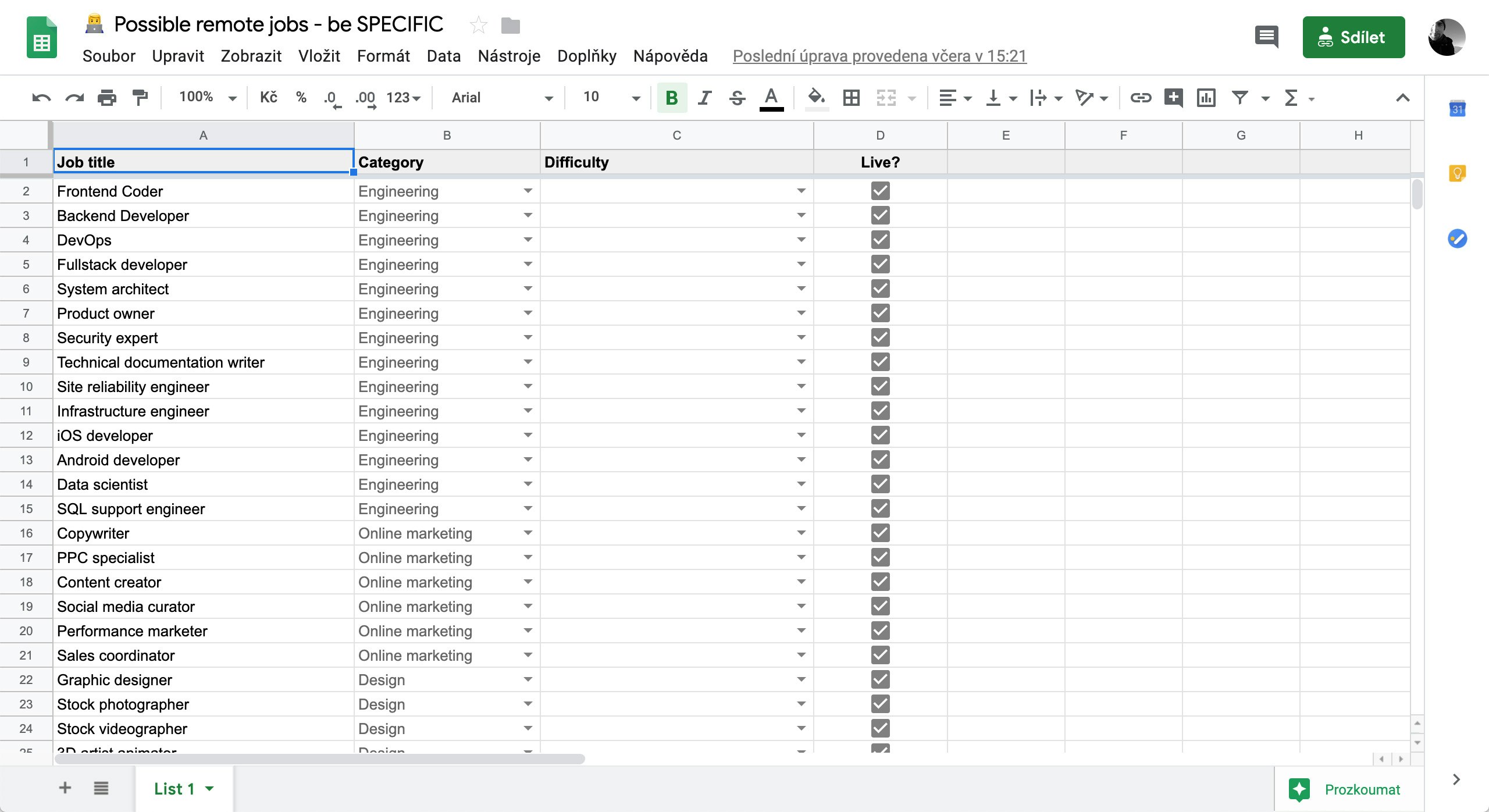Open Category dropdown for DevOps row
This screenshot has height=812, width=1489.
(x=528, y=240)
